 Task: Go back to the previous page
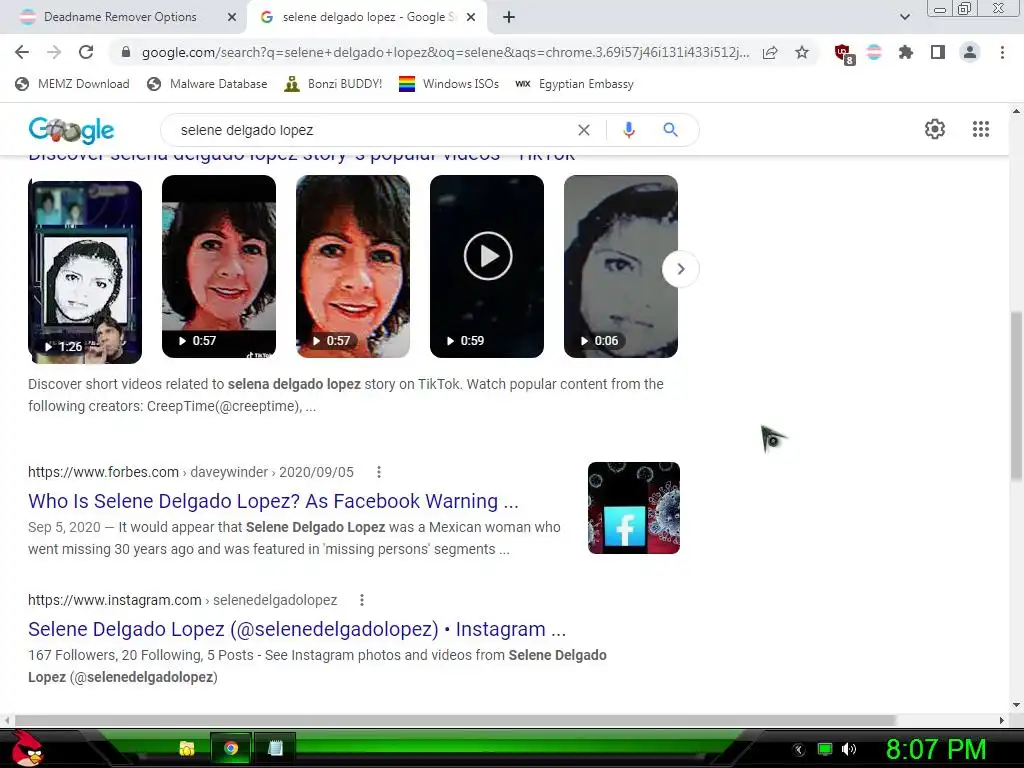click(x=22, y=52)
